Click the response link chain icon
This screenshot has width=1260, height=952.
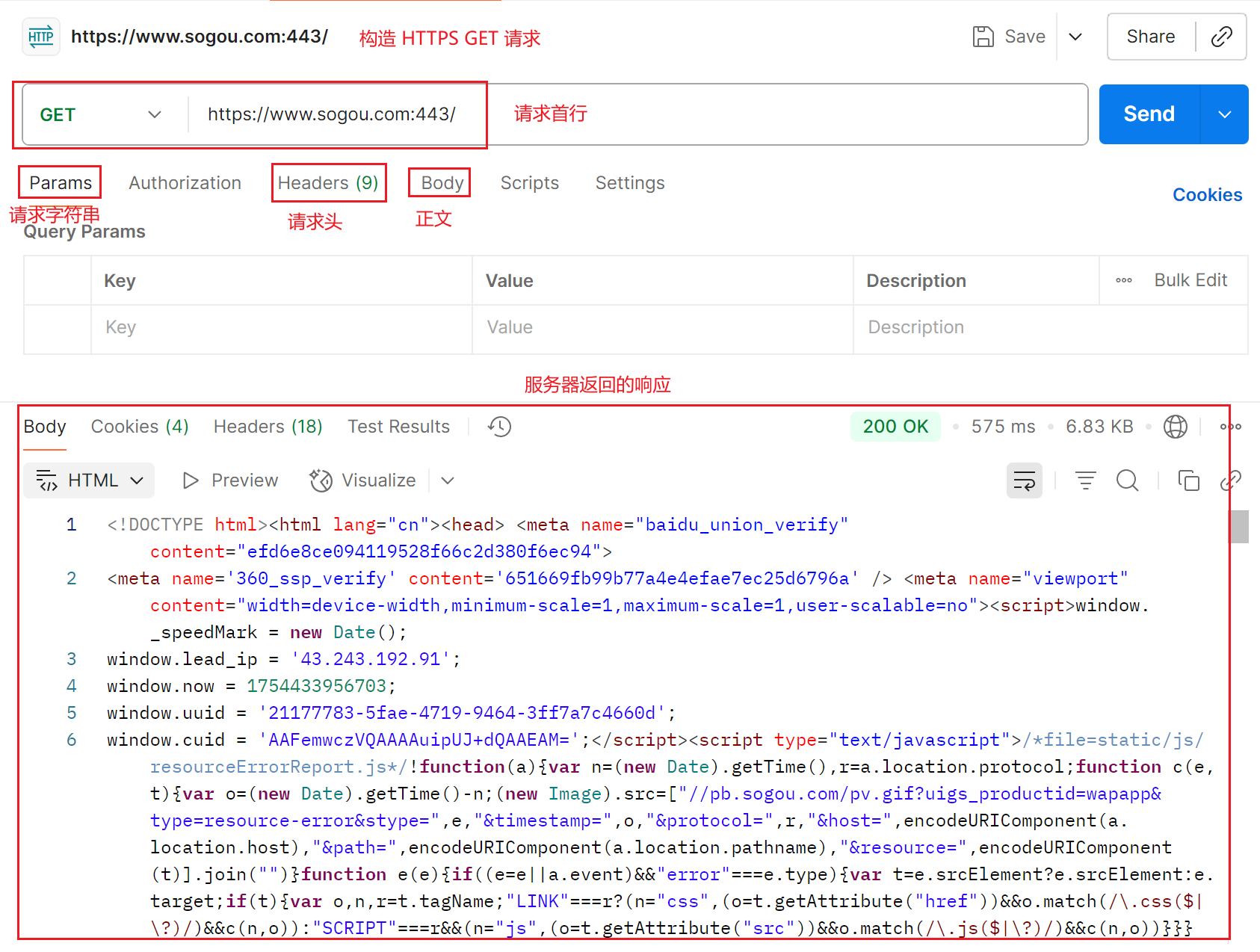(x=1231, y=480)
